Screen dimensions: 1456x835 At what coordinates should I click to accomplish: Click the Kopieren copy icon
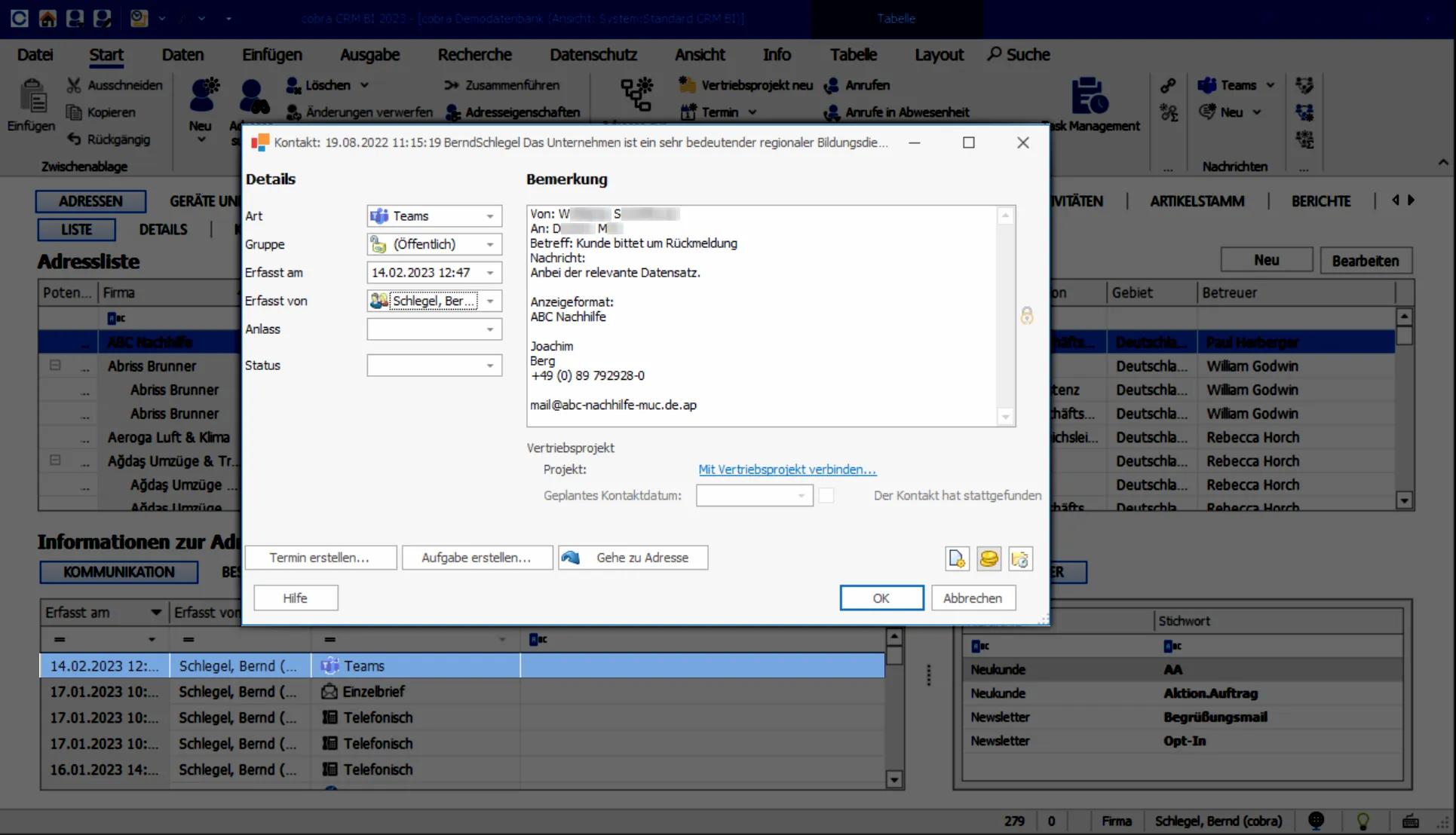[x=74, y=112]
